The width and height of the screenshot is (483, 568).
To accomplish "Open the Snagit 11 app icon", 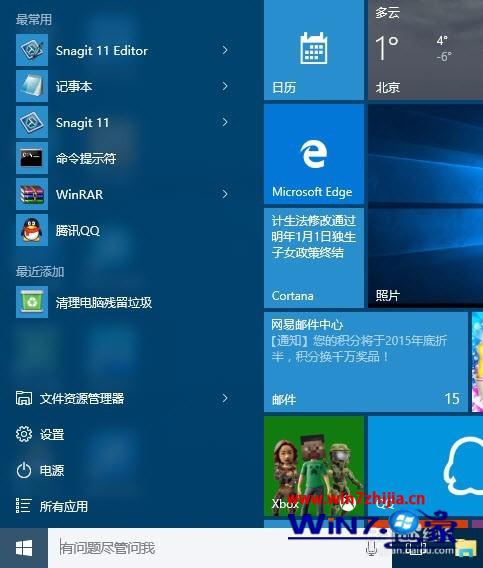I will 32,122.
